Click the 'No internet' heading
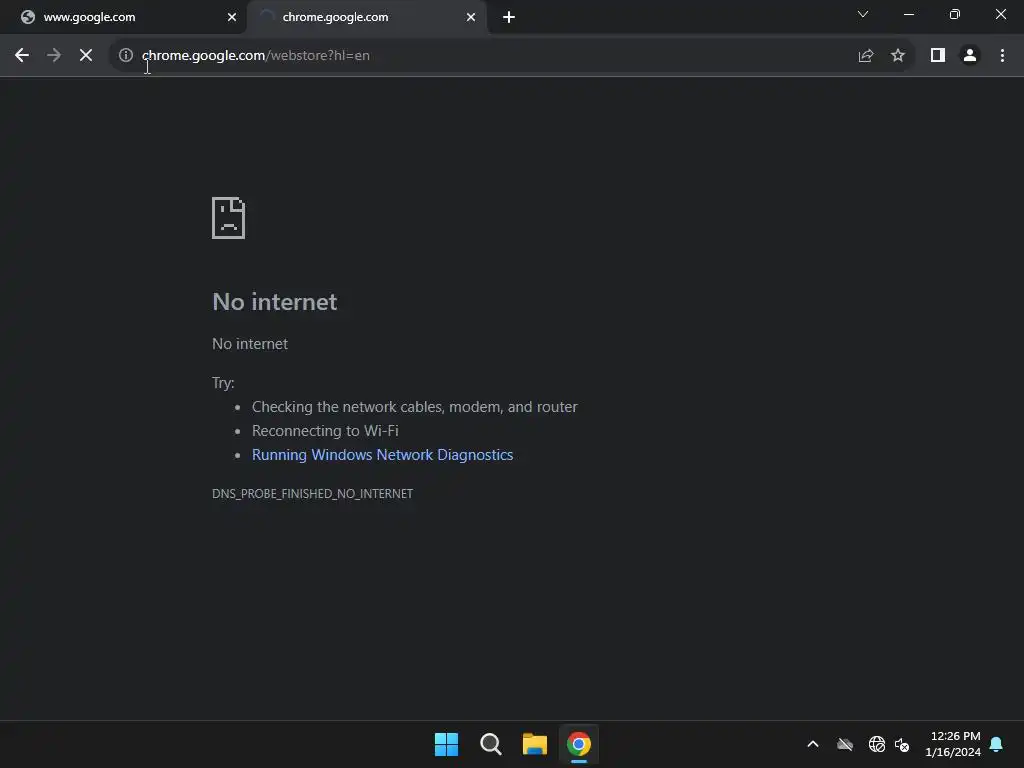This screenshot has width=1024, height=768. click(275, 302)
